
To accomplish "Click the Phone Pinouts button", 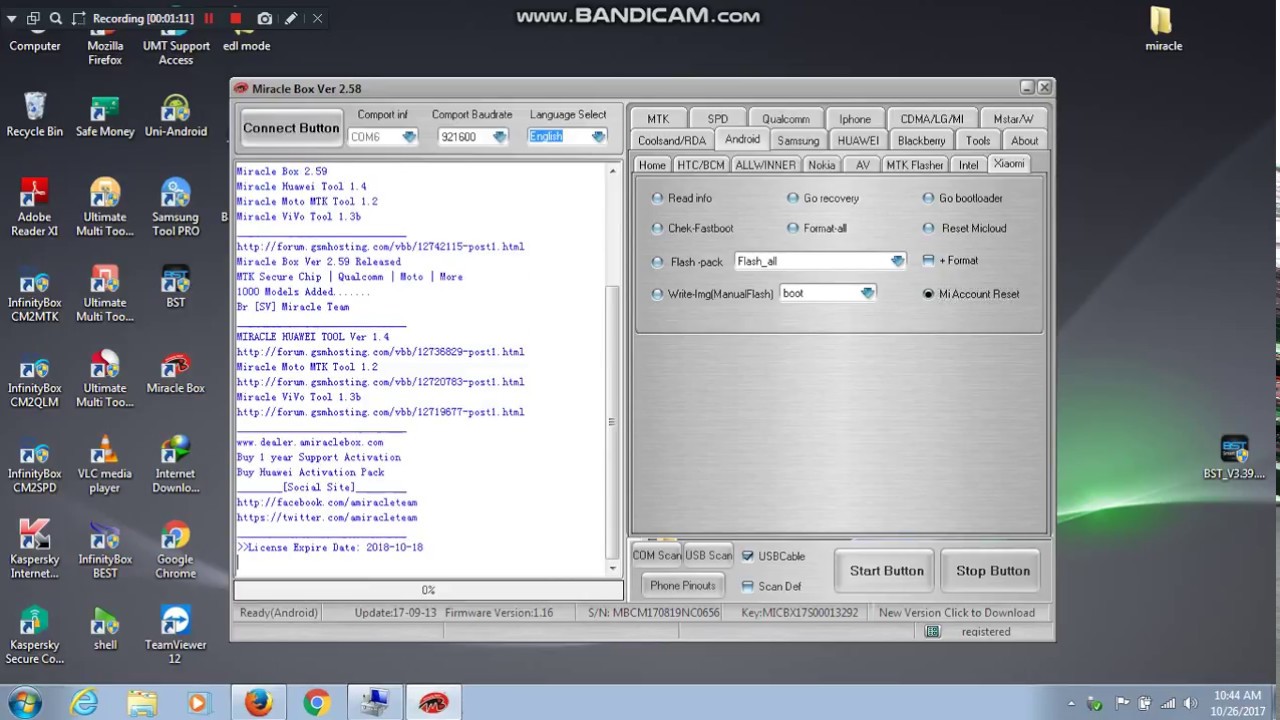I will tap(683, 585).
